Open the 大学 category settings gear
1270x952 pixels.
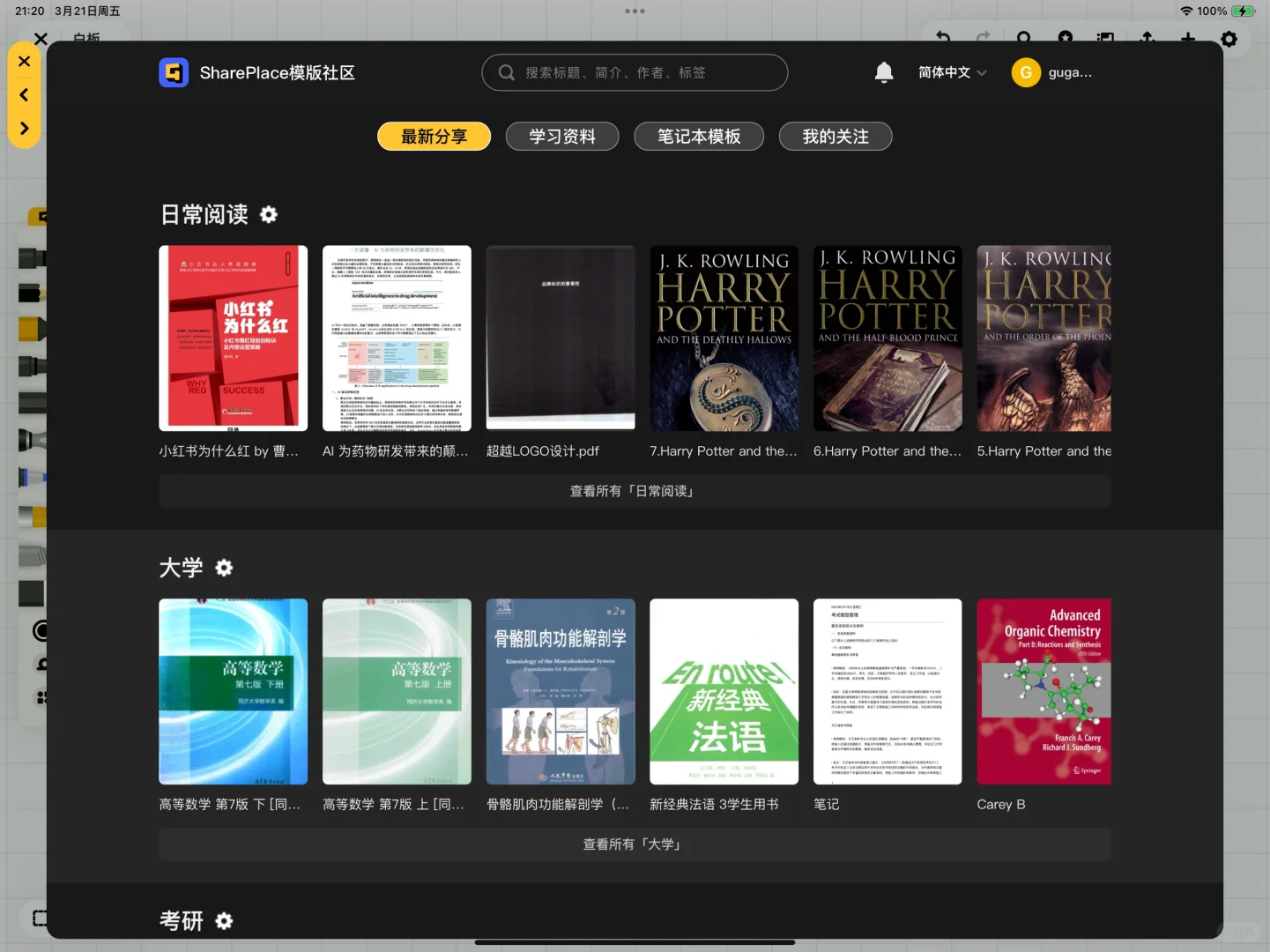click(223, 568)
